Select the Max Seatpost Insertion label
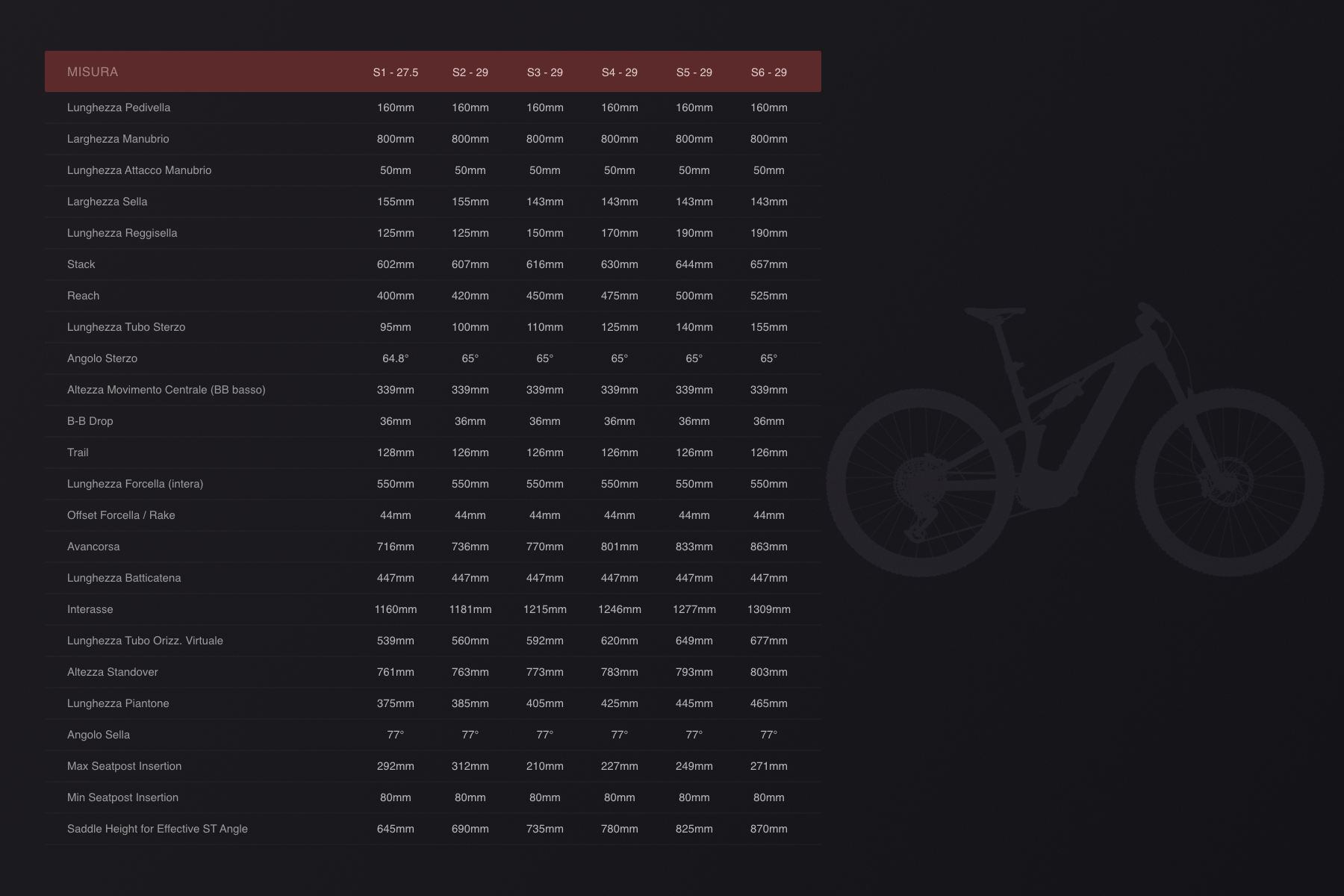The width and height of the screenshot is (1344, 896). tap(124, 766)
